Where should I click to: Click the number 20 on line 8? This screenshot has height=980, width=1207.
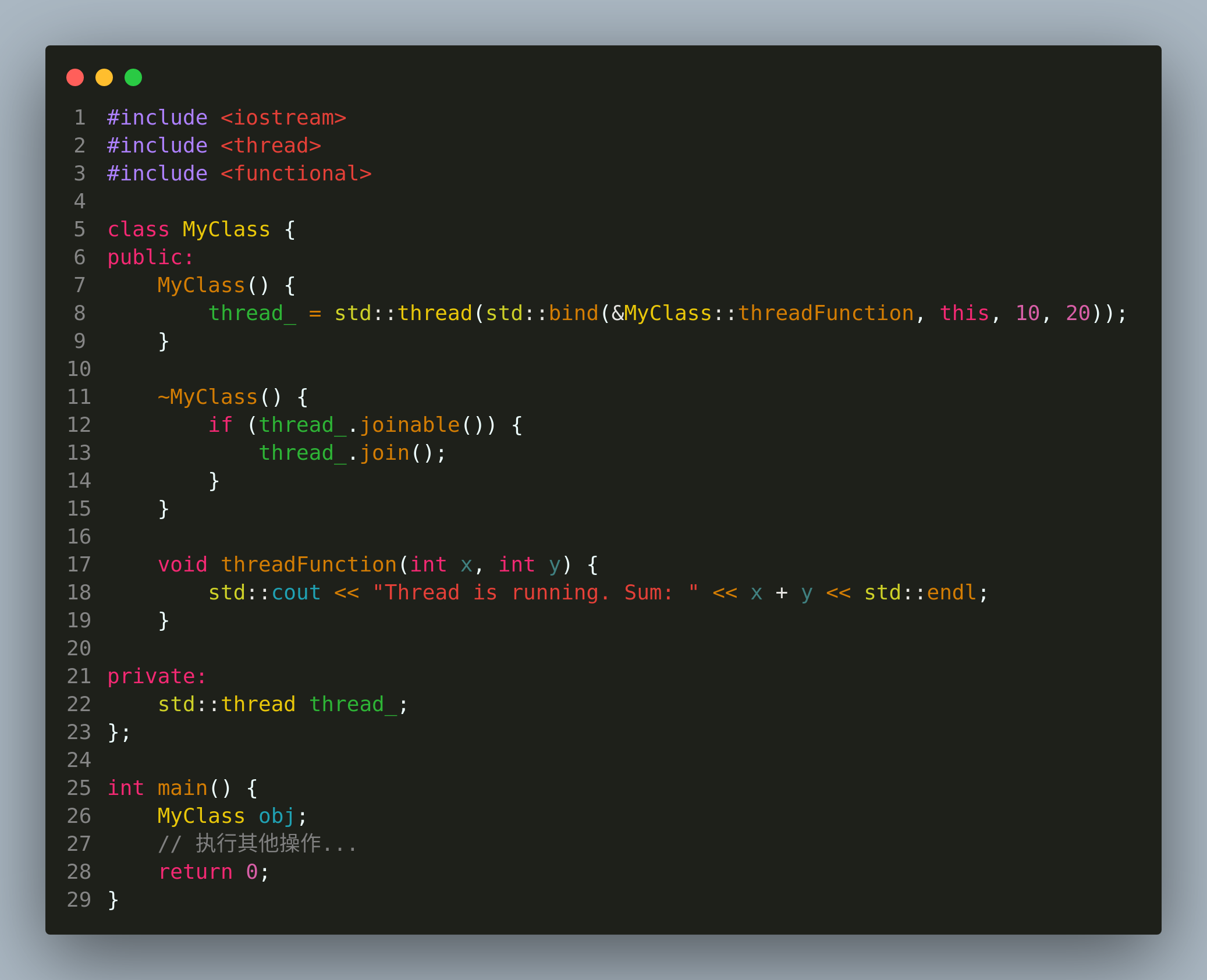click(x=1078, y=313)
